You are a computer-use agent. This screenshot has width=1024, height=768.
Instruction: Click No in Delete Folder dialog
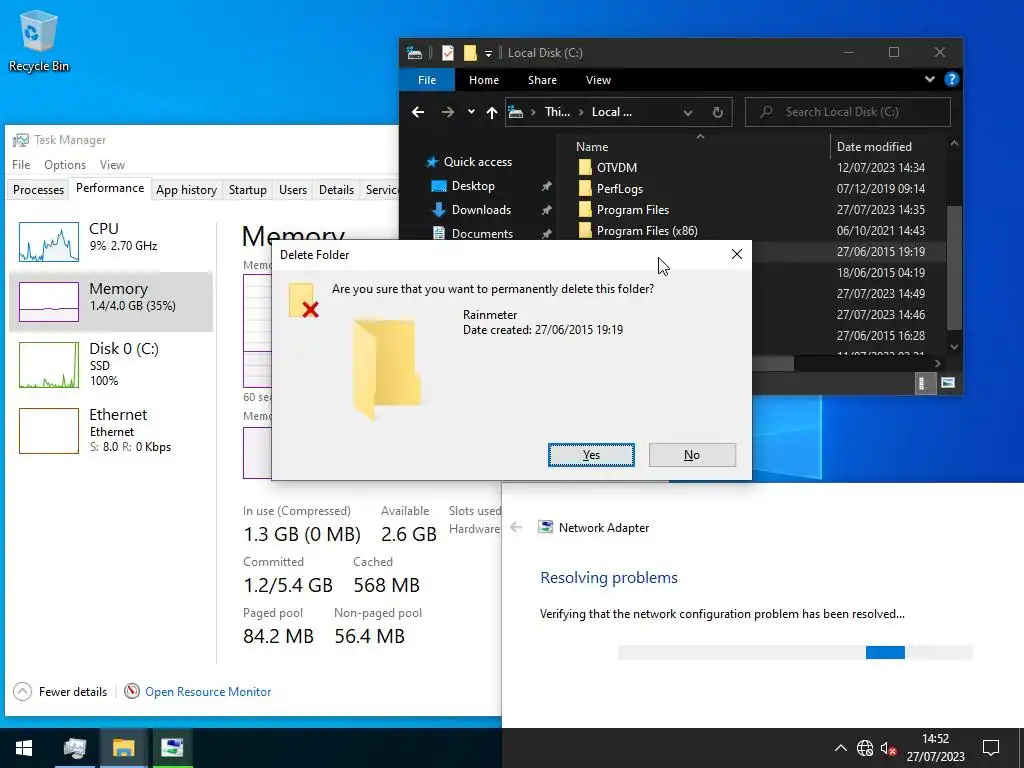tap(692, 455)
